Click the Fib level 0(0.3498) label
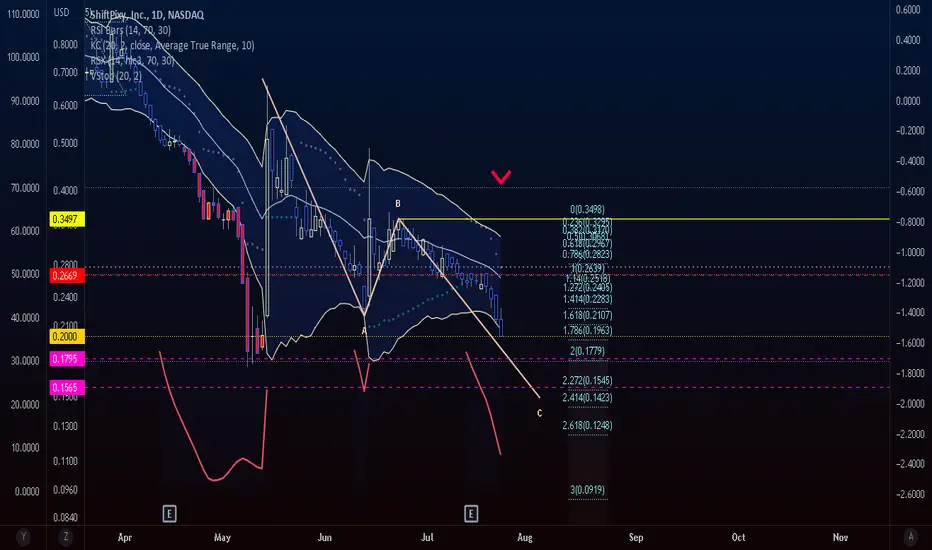This screenshot has width=932, height=550. pyautogui.click(x=587, y=209)
